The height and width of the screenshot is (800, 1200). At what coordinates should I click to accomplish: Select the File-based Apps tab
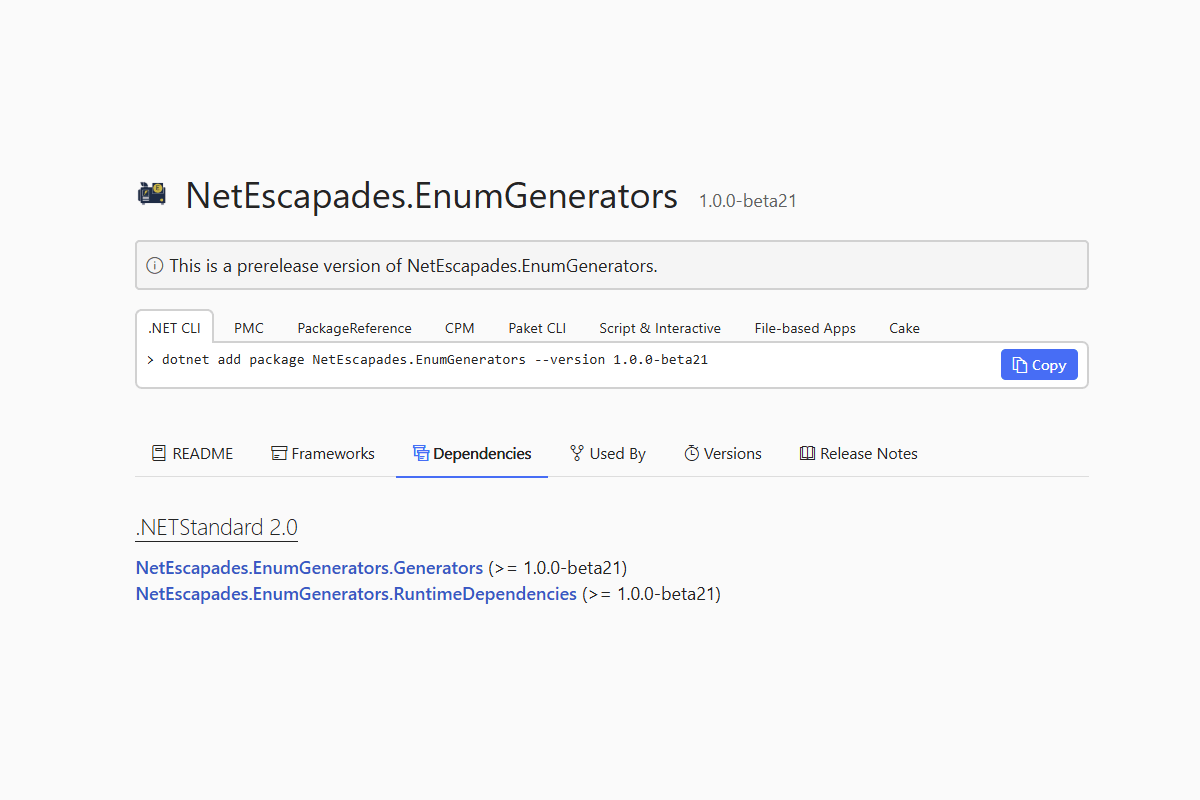[805, 328]
